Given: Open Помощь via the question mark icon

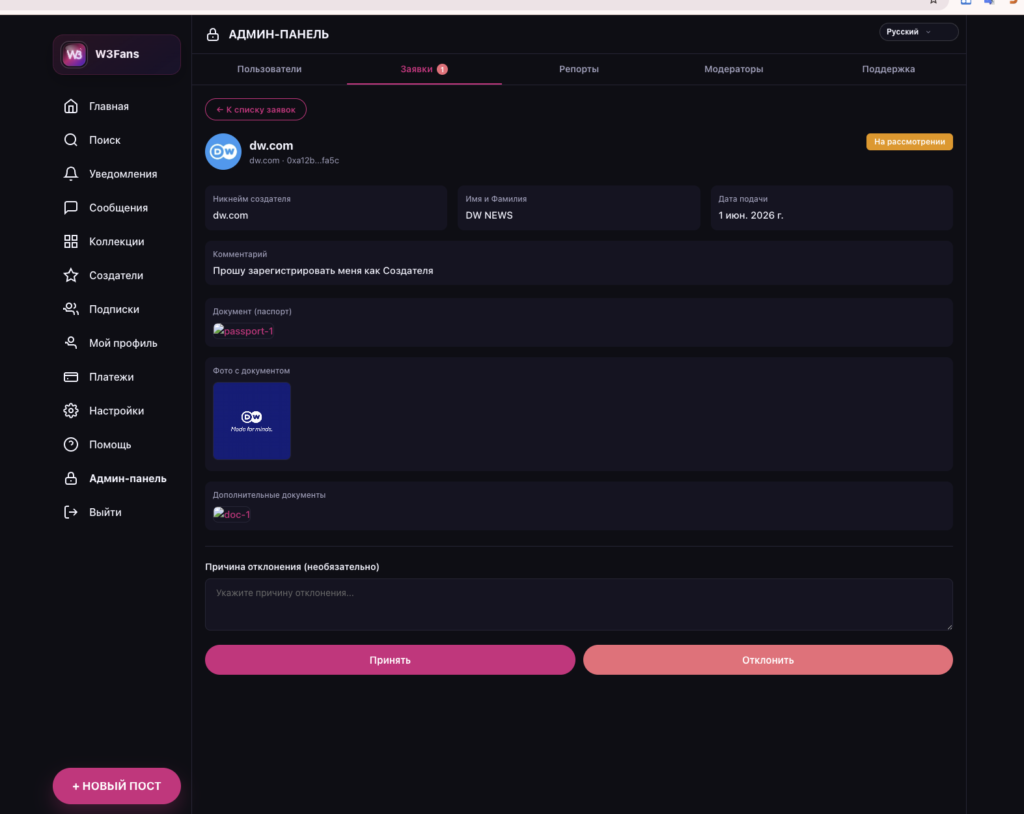Looking at the screenshot, I should (x=71, y=445).
